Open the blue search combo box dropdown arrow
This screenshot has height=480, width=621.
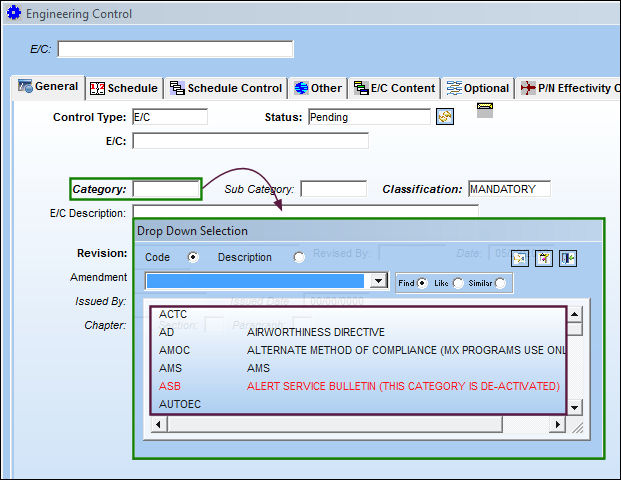point(379,281)
